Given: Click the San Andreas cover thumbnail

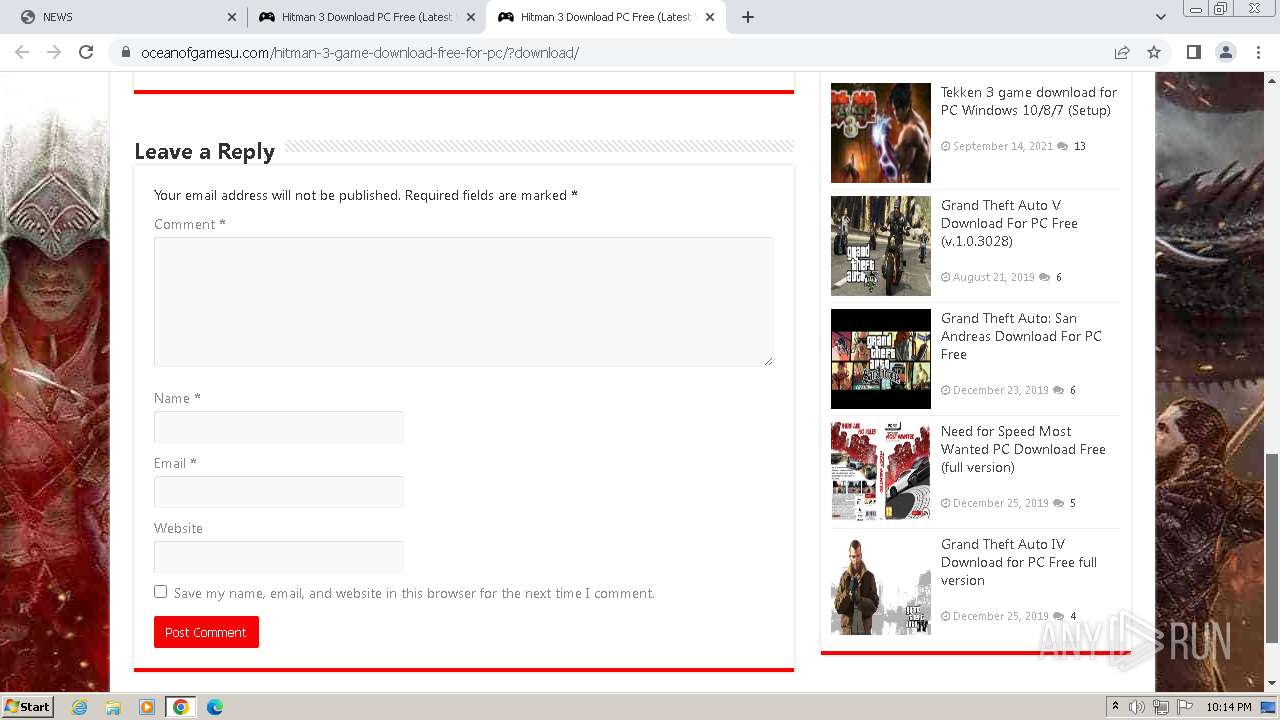Looking at the screenshot, I should [881, 359].
